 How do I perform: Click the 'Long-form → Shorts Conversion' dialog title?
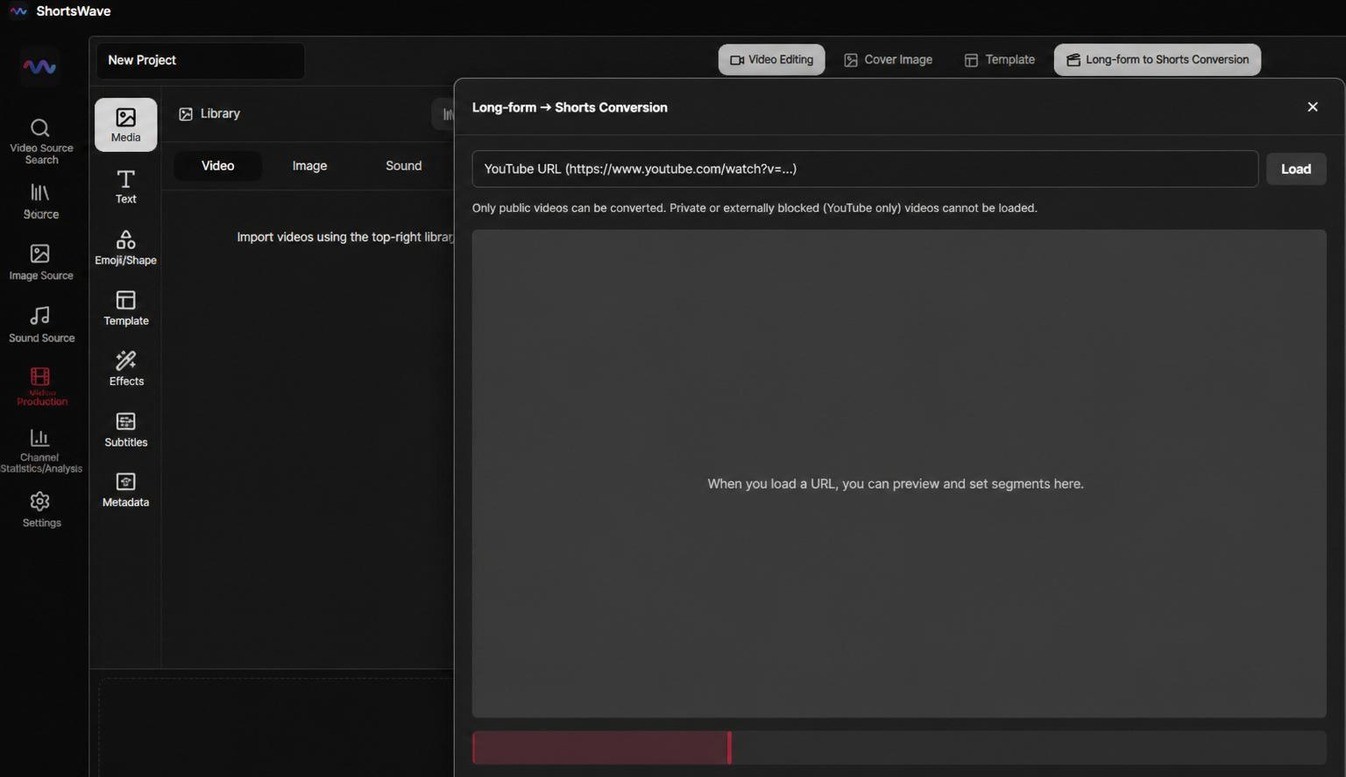point(570,107)
